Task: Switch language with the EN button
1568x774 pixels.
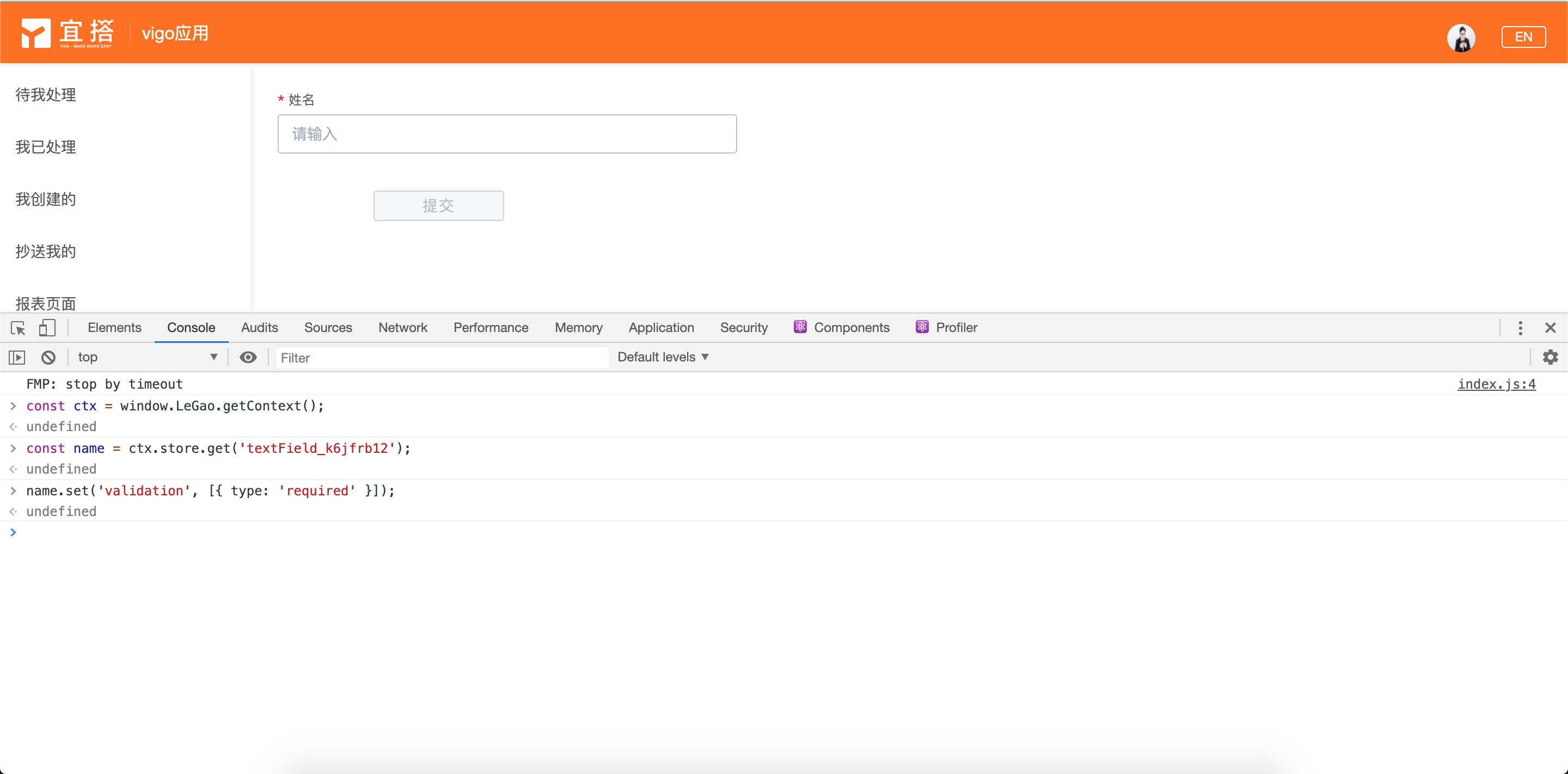Action: [x=1523, y=36]
